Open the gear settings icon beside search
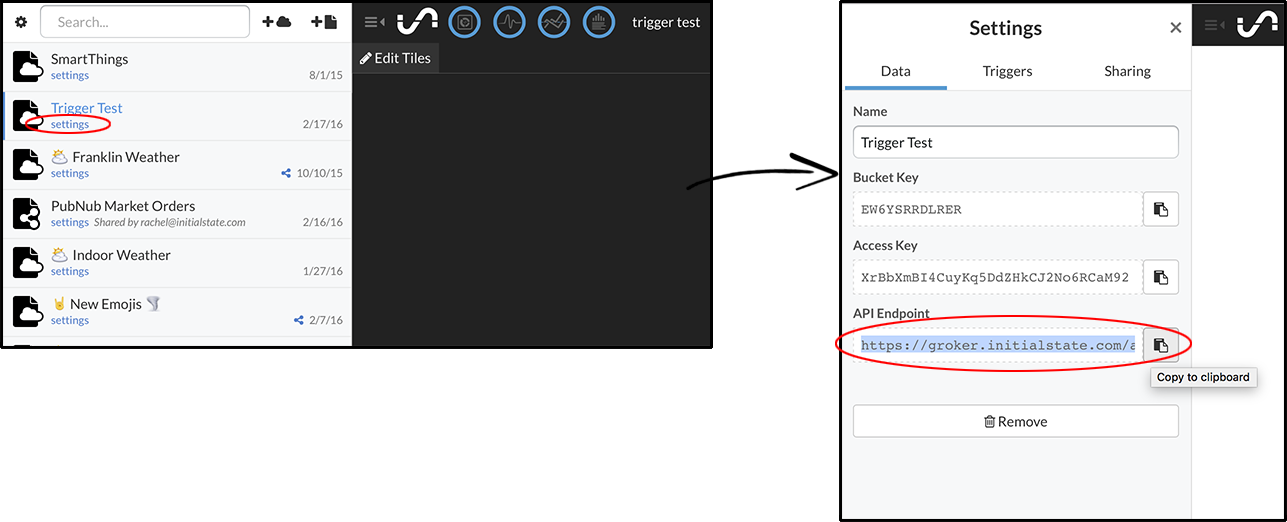The image size is (1287, 522). (21, 22)
